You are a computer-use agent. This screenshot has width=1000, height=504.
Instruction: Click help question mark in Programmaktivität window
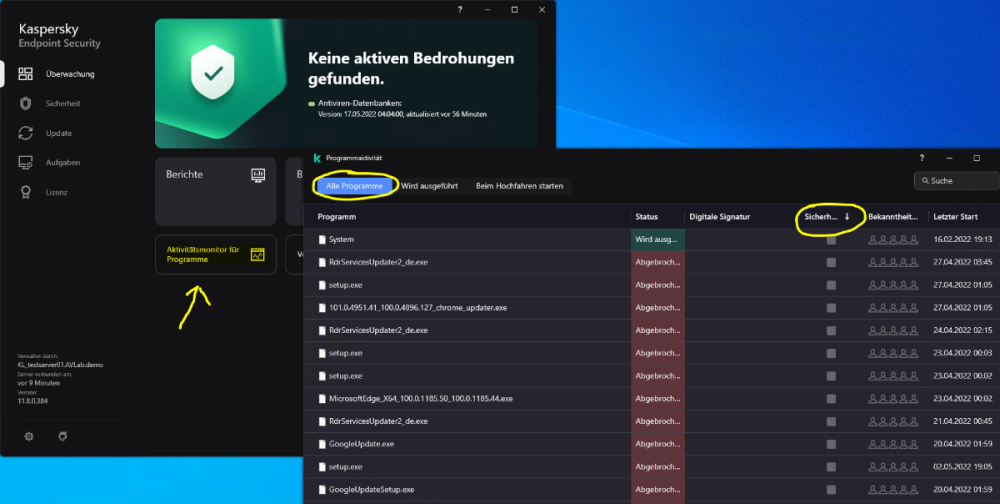tap(922, 158)
